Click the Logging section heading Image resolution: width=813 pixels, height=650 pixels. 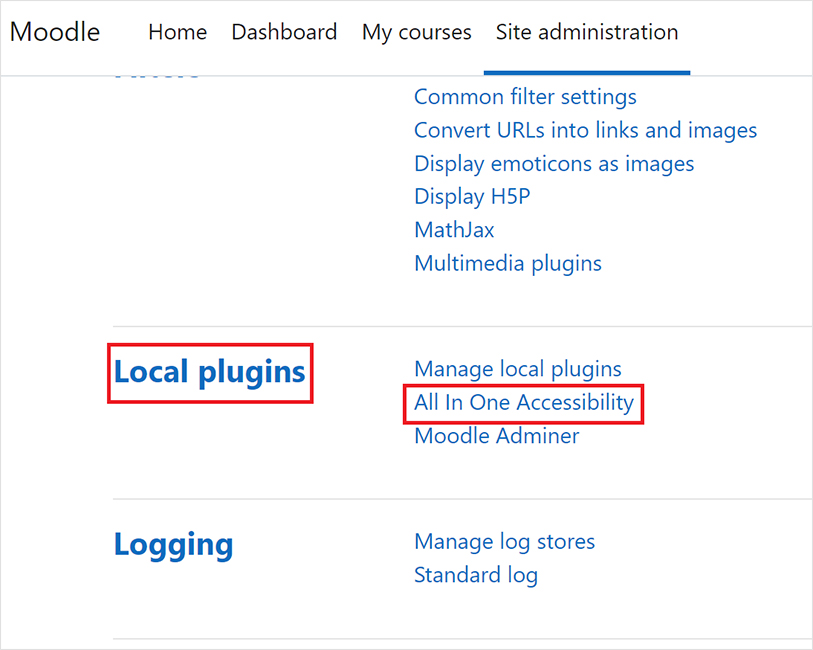174,545
